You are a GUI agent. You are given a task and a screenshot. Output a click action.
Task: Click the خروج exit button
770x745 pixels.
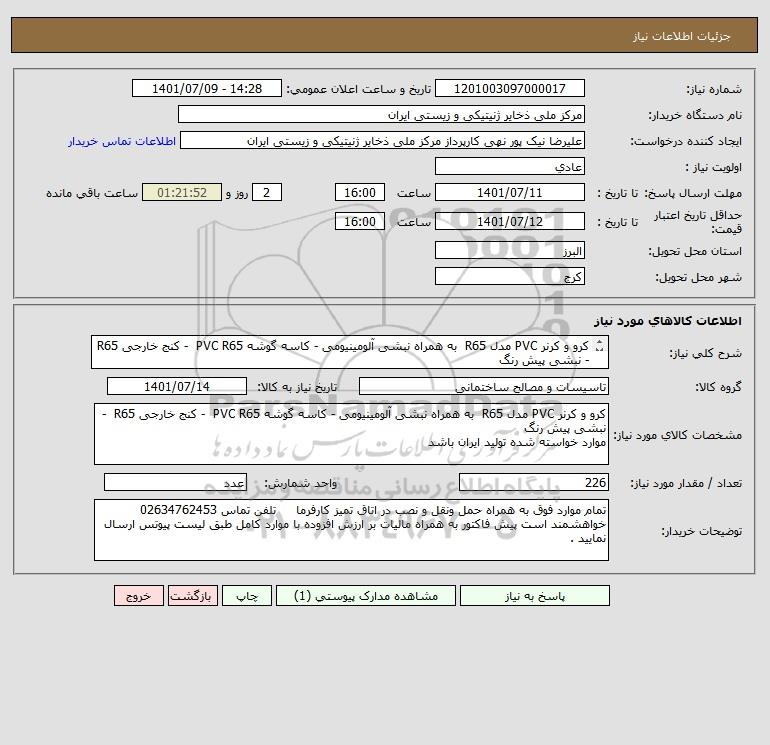[138, 596]
